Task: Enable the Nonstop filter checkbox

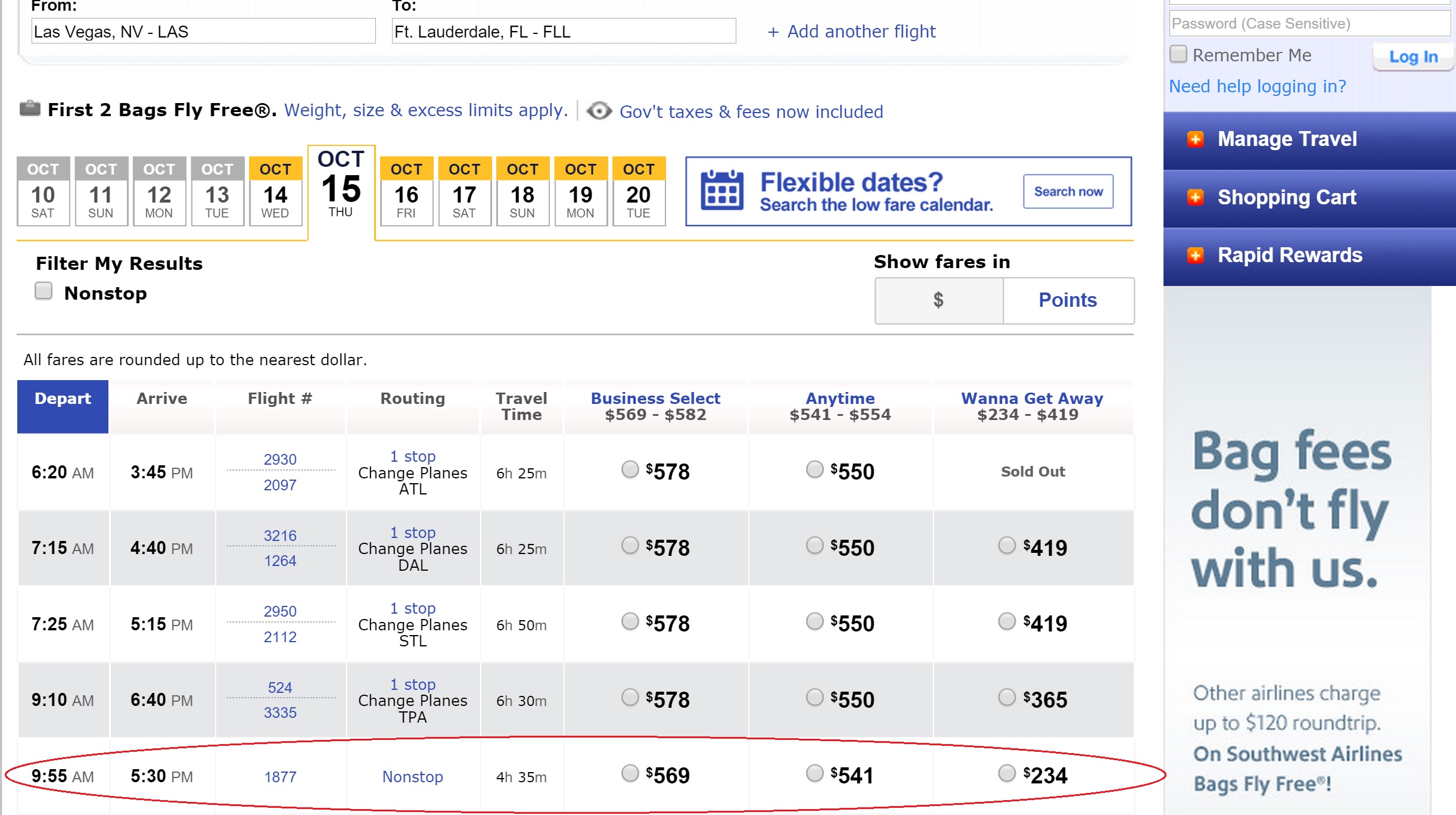Action: [x=43, y=291]
